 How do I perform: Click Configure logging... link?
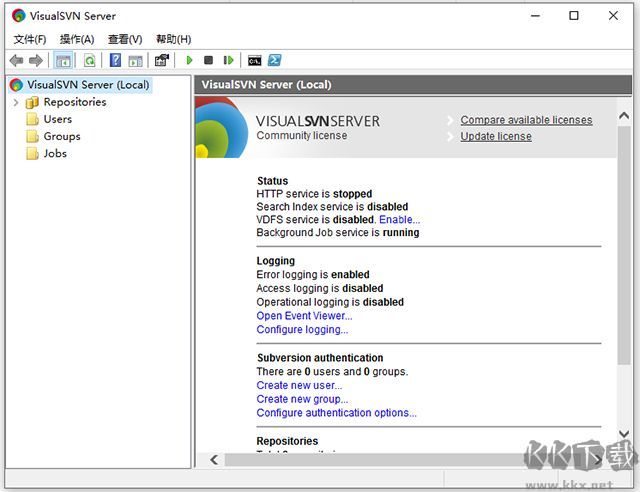(302, 330)
